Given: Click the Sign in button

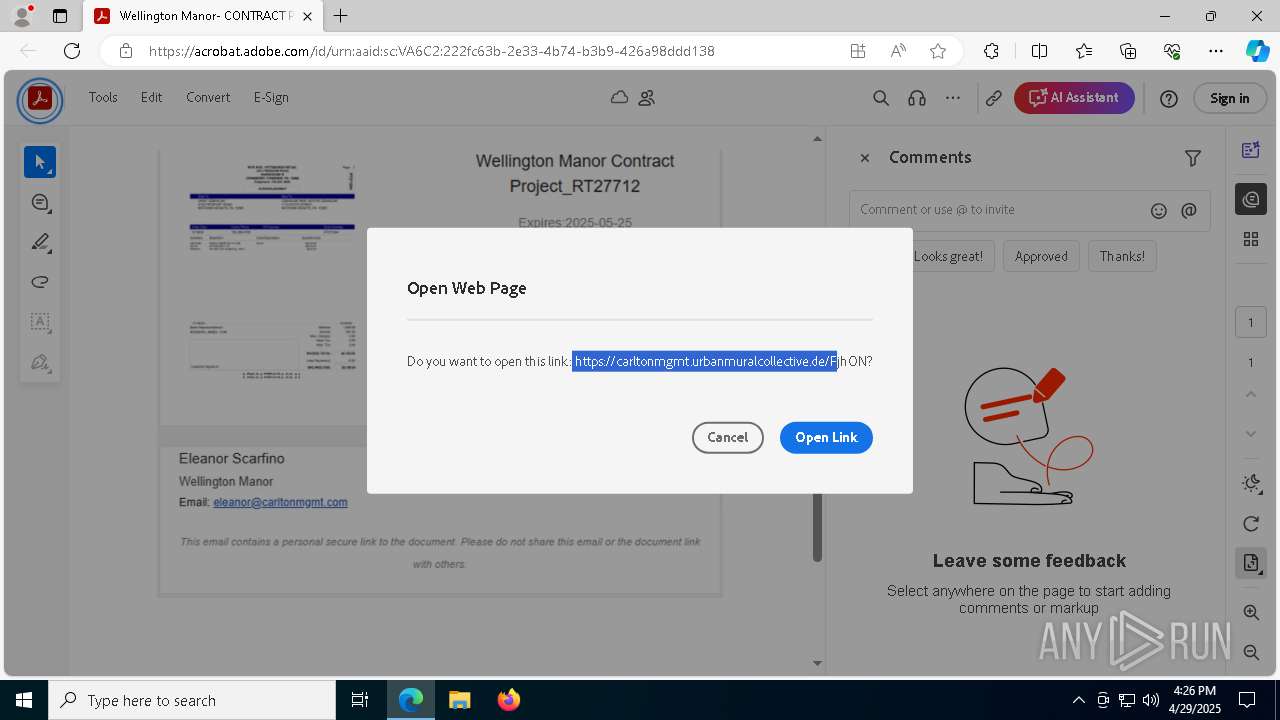Looking at the screenshot, I should (x=1229, y=98).
